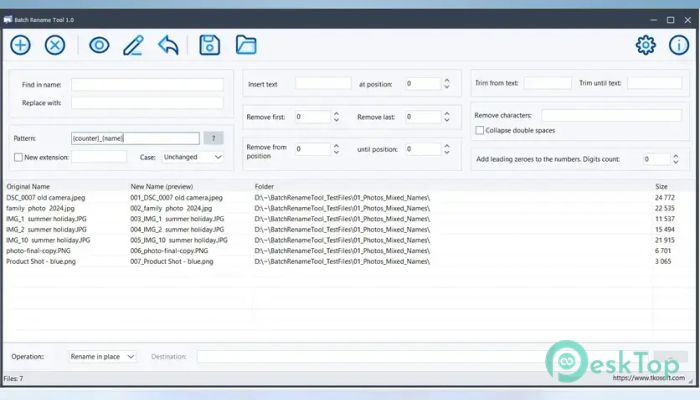Screen dimensions: 700x400
Task: Decrease the at position value
Action: click(x=447, y=87)
